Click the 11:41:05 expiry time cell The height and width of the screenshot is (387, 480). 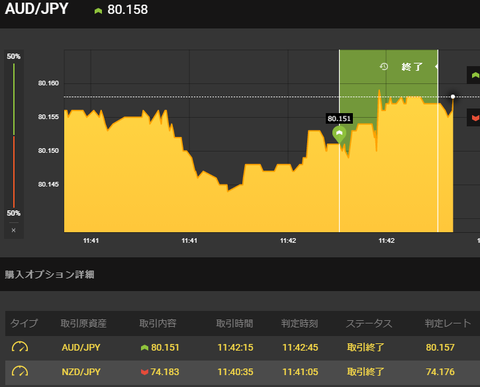[300, 372]
